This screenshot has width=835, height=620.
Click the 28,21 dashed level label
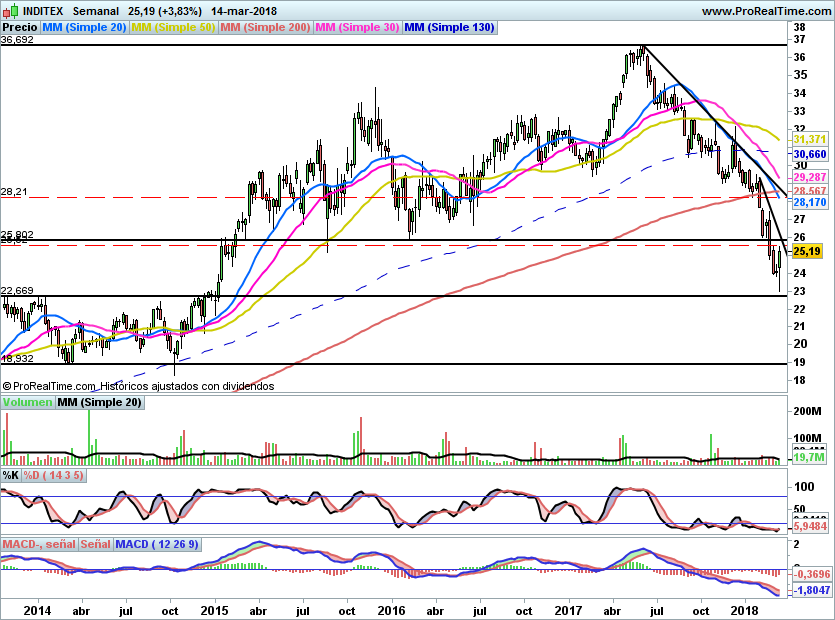coord(14,192)
